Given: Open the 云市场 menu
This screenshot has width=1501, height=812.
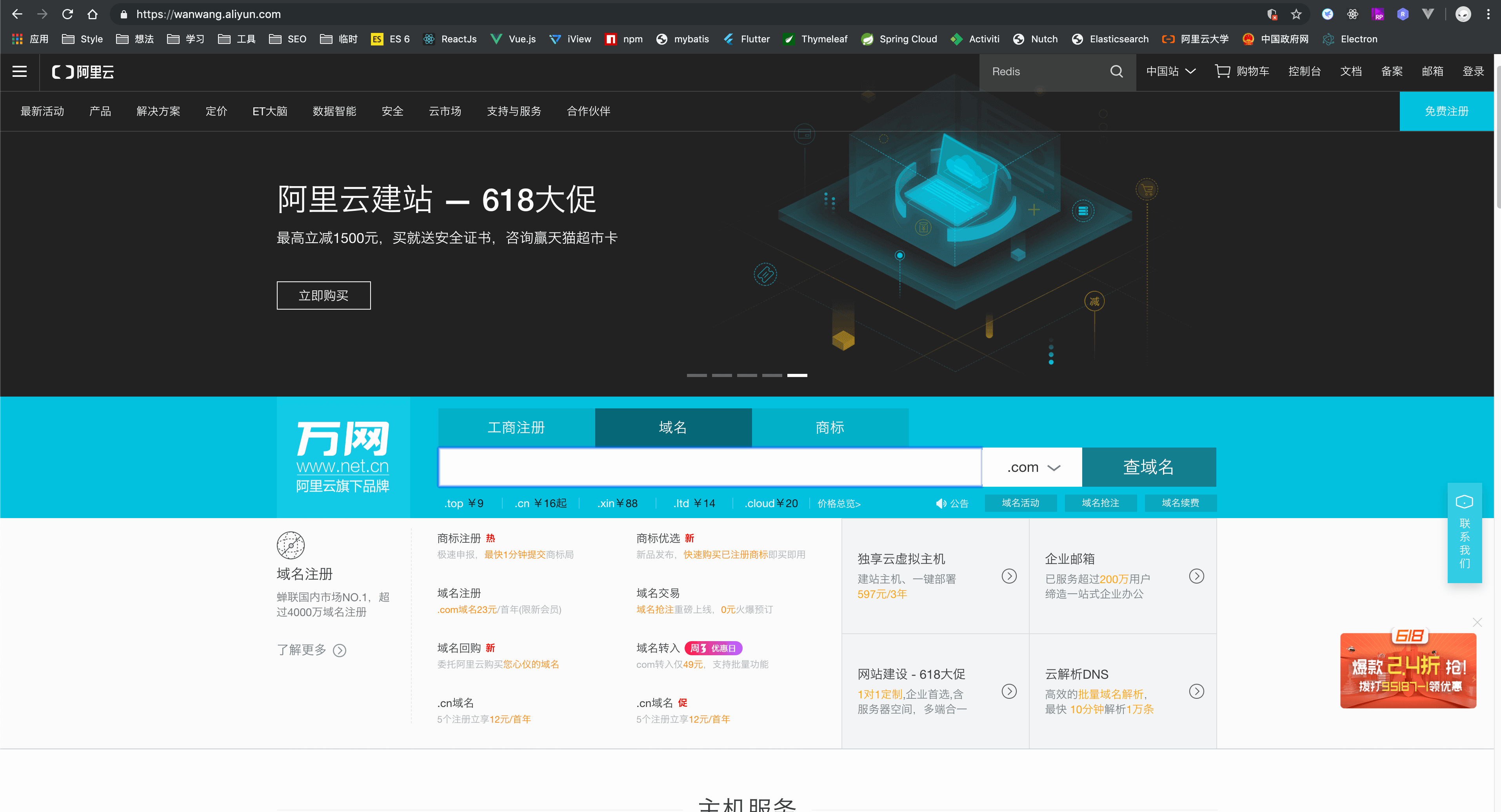Looking at the screenshot, I should coord(445,111).
